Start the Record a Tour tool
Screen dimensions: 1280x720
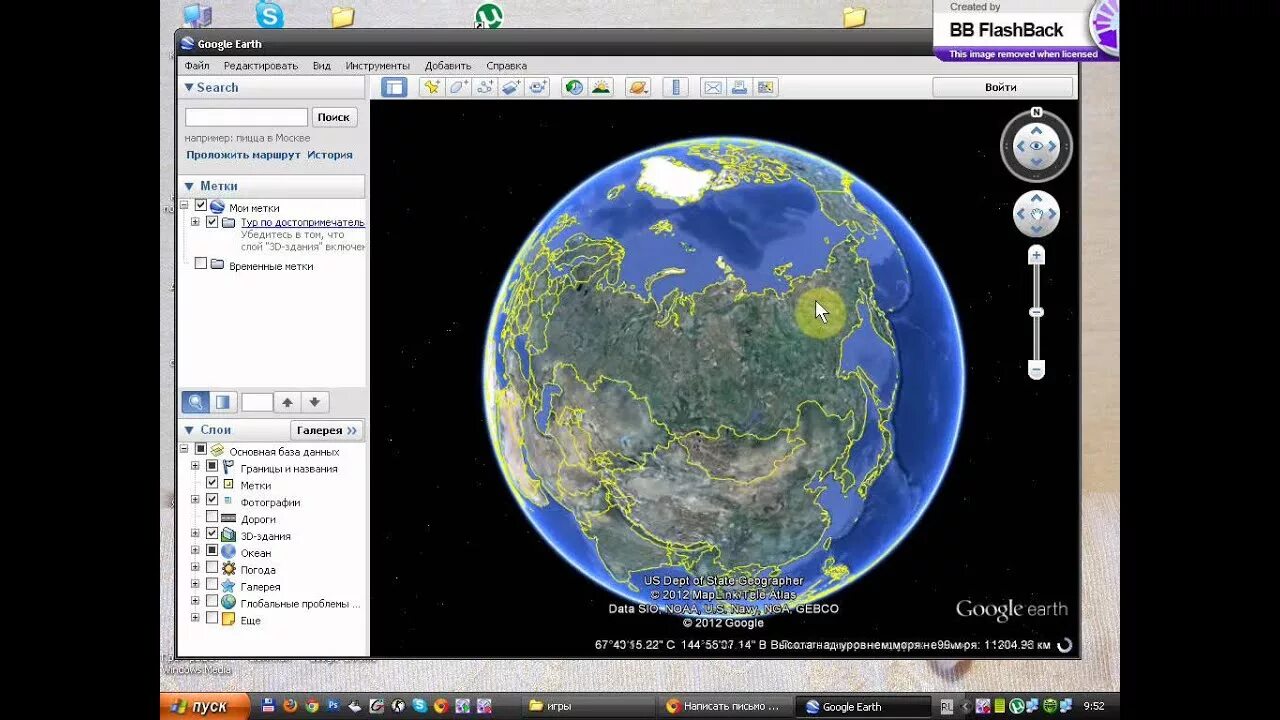[538, 87]
